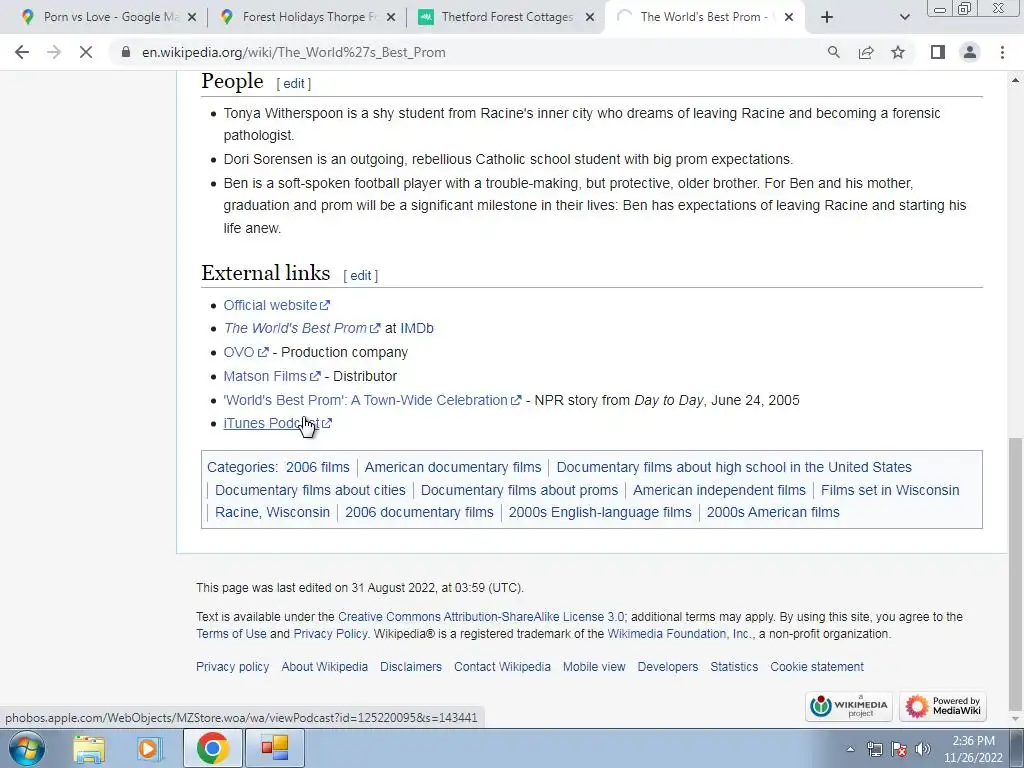This screenshot has width=1024, height=768.
Task: Open File Explorer from the taskbar
Action: (89, 748)
